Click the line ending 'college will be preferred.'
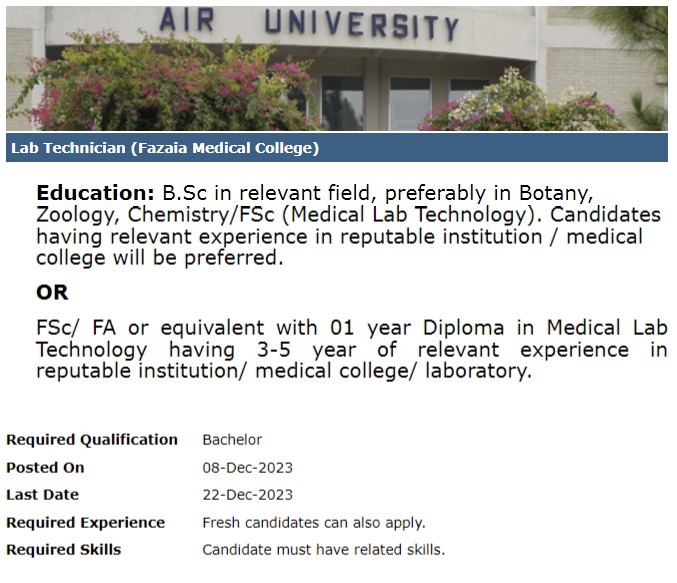677x583 pixels. tap(160, 257)
